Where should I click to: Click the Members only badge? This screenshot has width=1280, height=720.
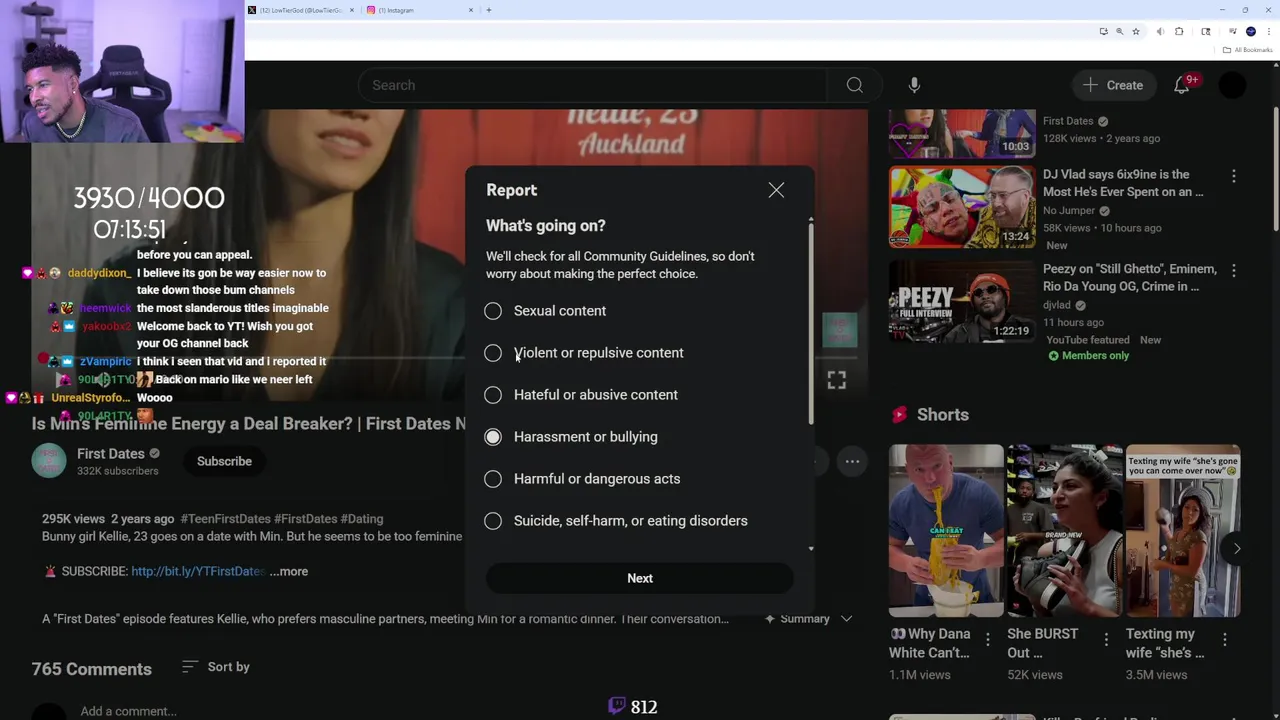click(x=1089, y=356)
